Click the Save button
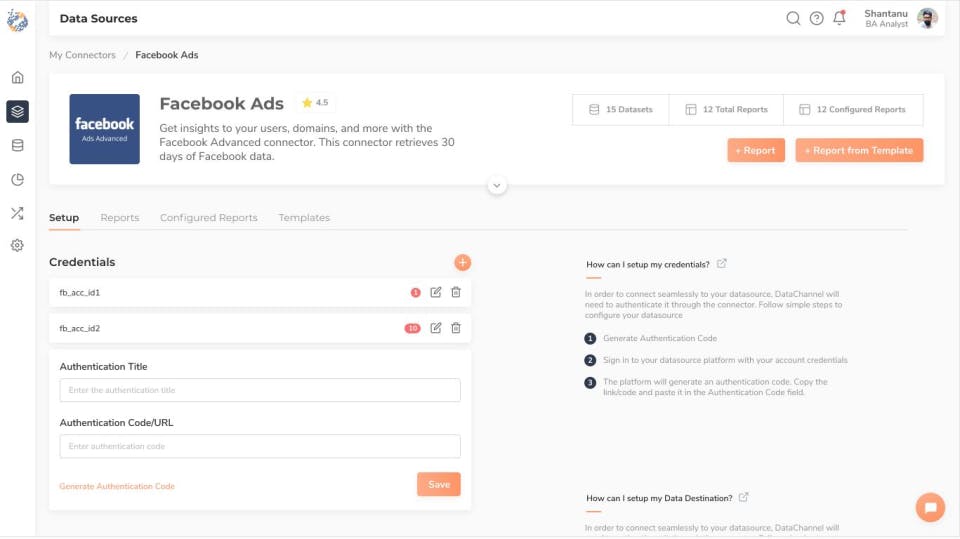This screenshot has height=539, width=960. pyautogui.click(x=439, y=484)
